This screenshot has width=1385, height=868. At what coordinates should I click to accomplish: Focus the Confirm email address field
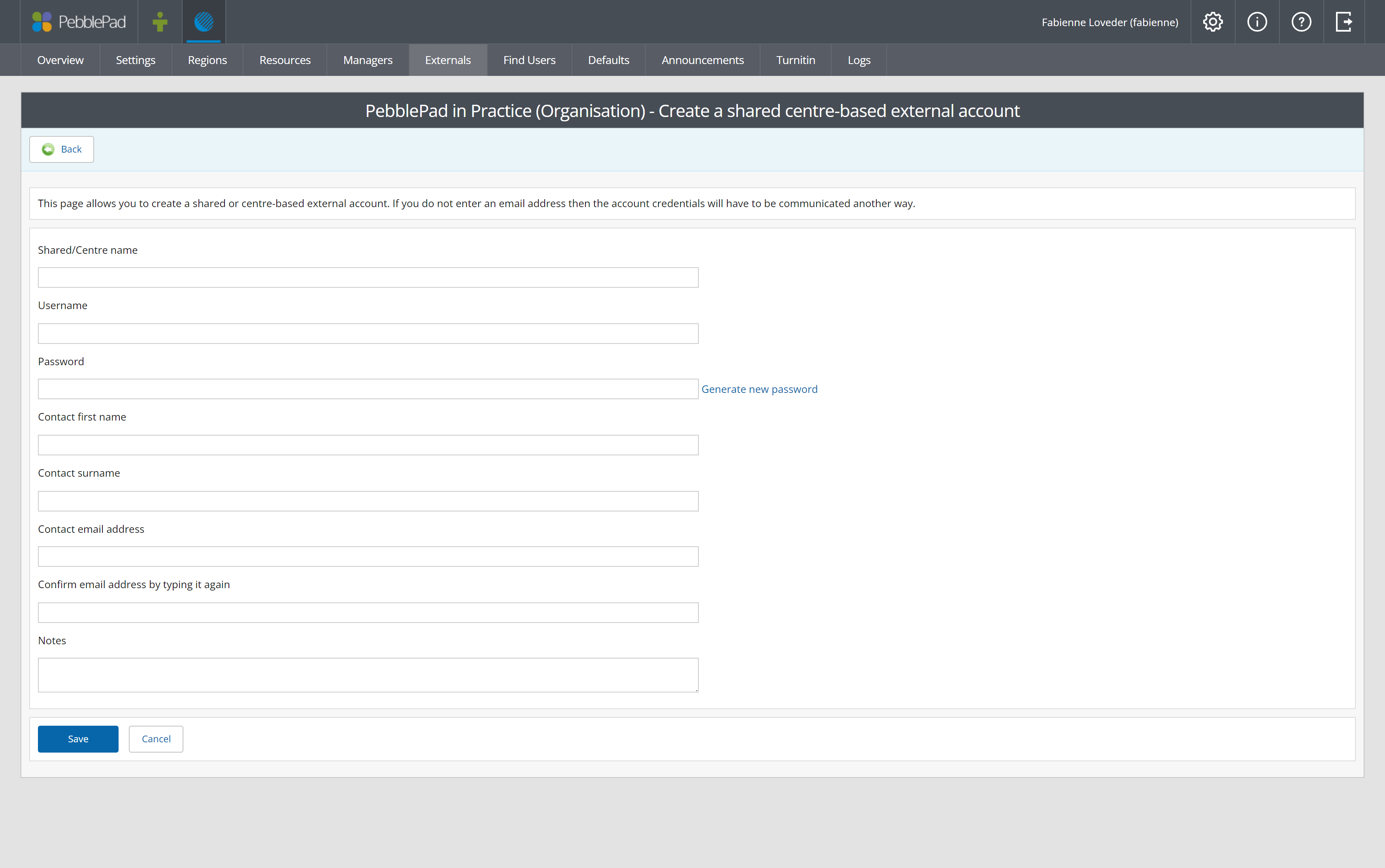[x=368, y=613]
